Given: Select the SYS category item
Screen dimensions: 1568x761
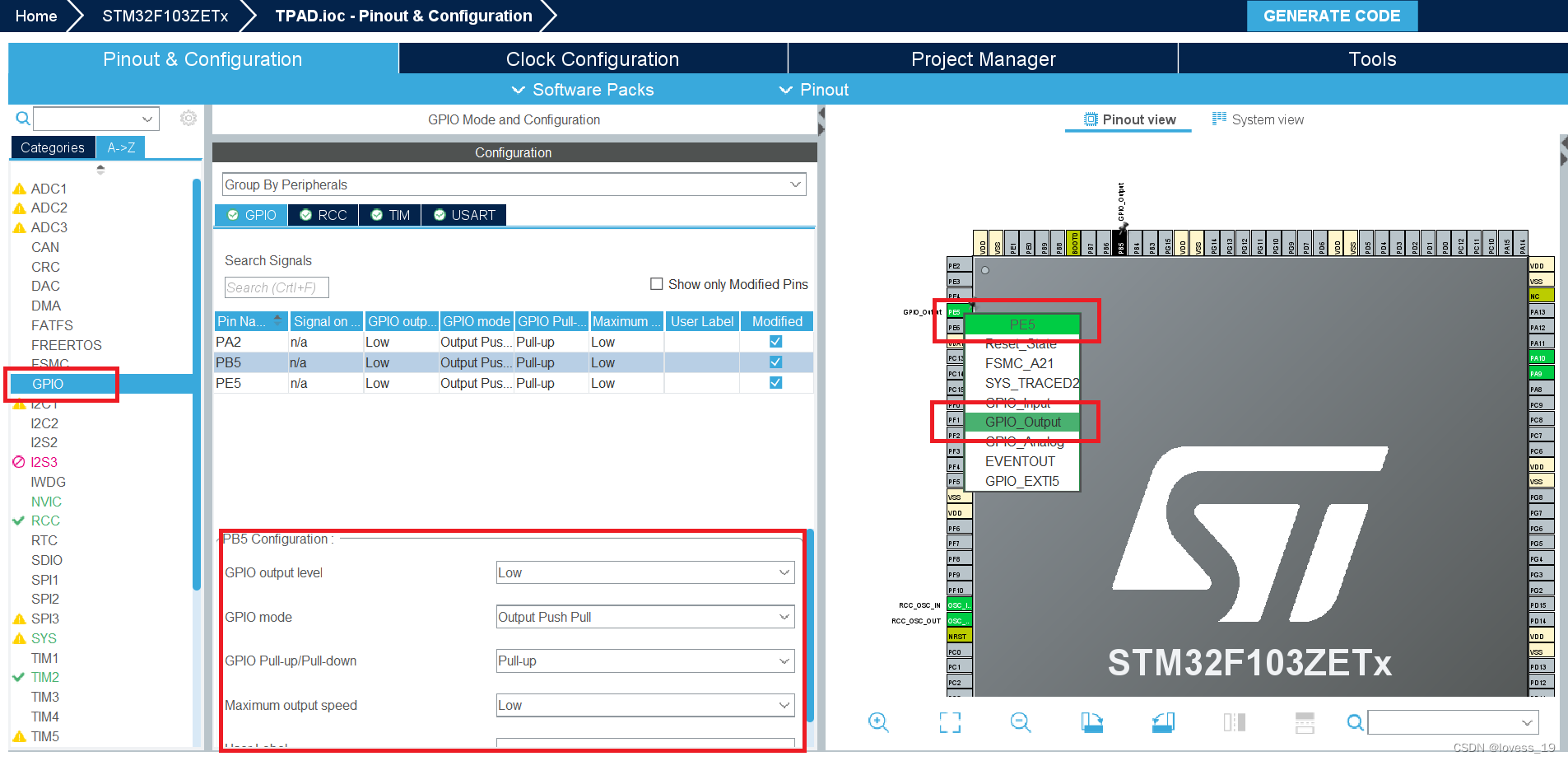Looking at the screenshot, I should (x=44, y=638).
